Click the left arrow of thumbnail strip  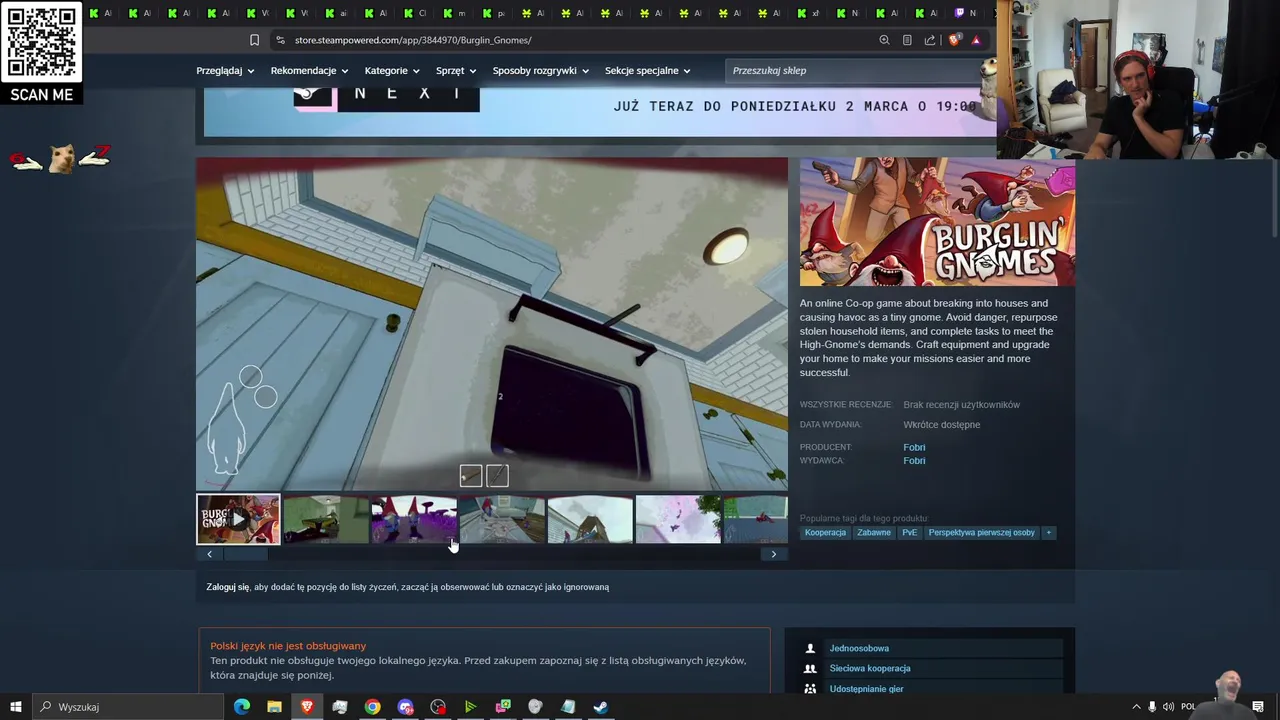click(209, 554)
